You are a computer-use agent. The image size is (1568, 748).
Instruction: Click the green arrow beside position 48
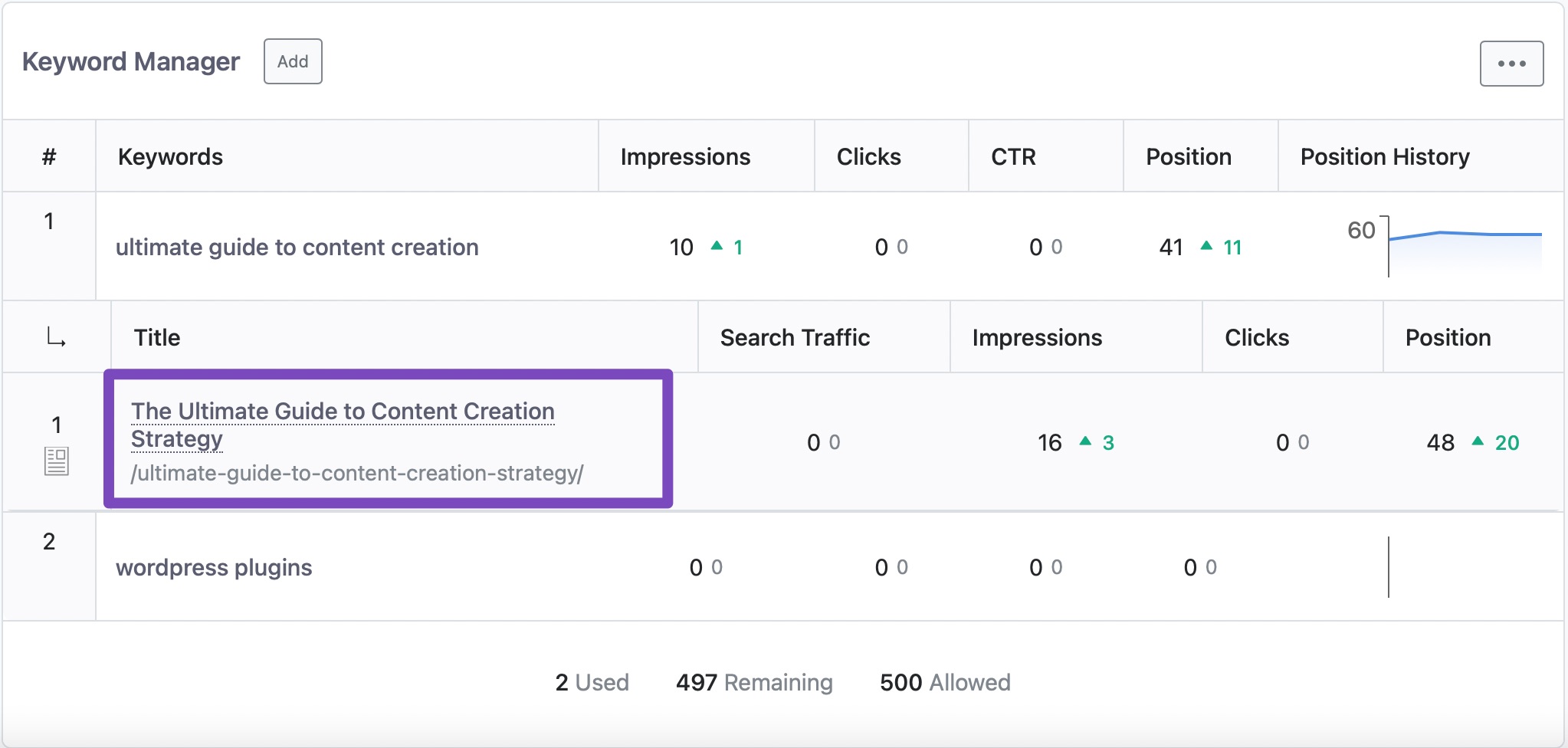pos(1478,441)
